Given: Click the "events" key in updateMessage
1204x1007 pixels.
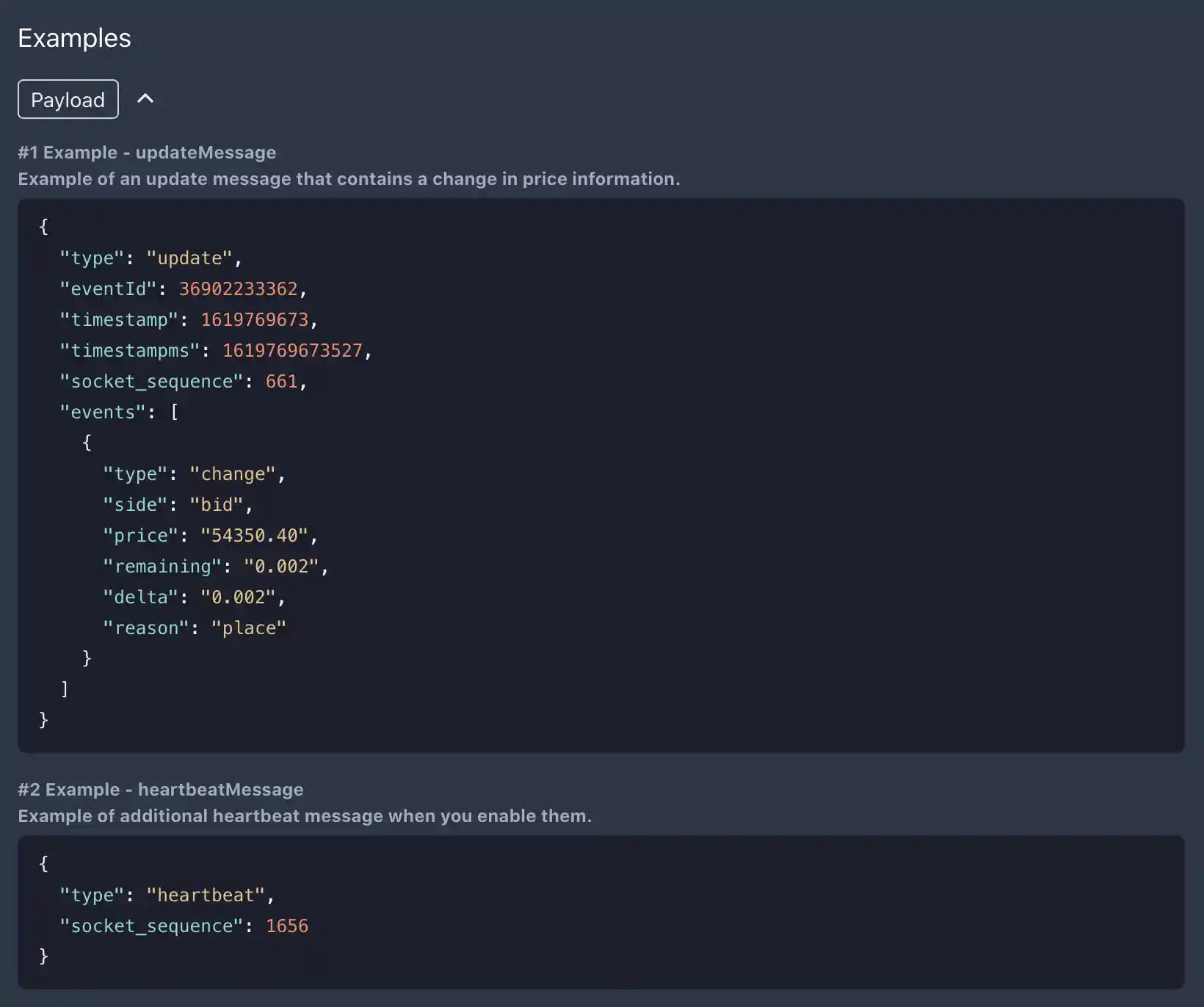Looking at the screenshot, I should (x=103, y=412).
